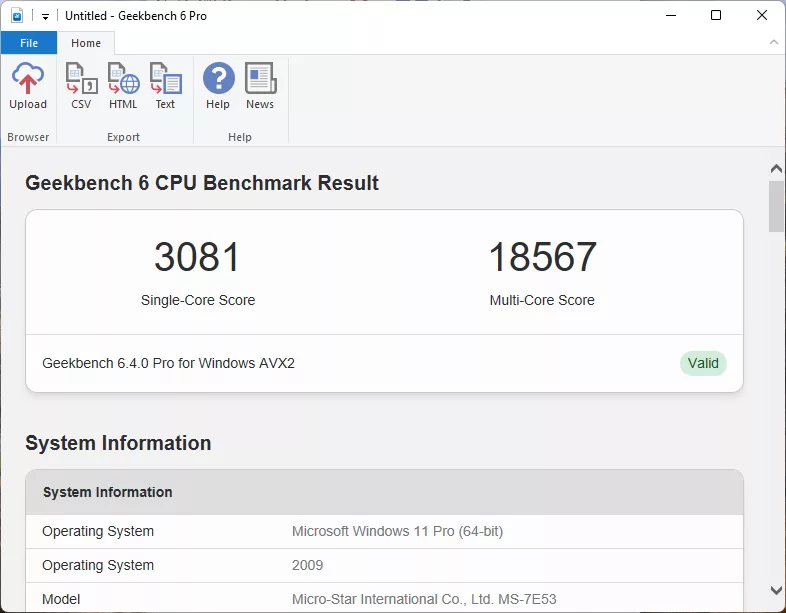Click the scrollbar down arrow
786x613 pixels.
click(x=776, y=590)
